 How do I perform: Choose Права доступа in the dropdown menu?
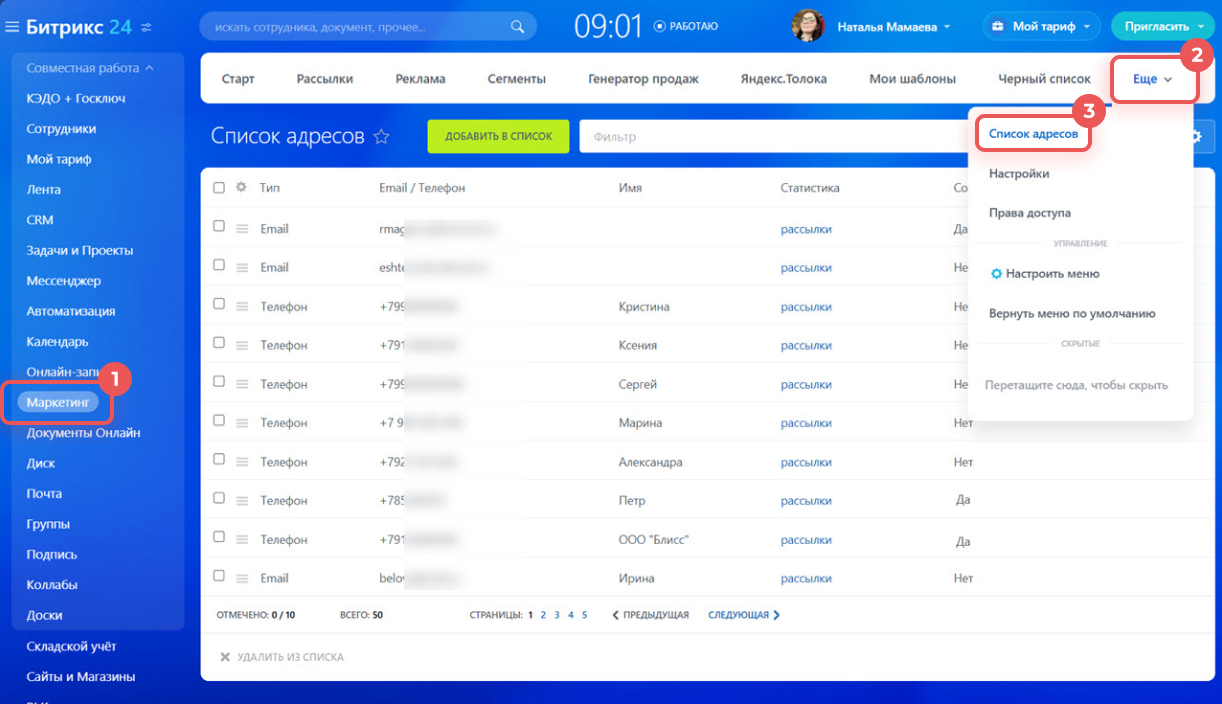tap(1029, 213)
